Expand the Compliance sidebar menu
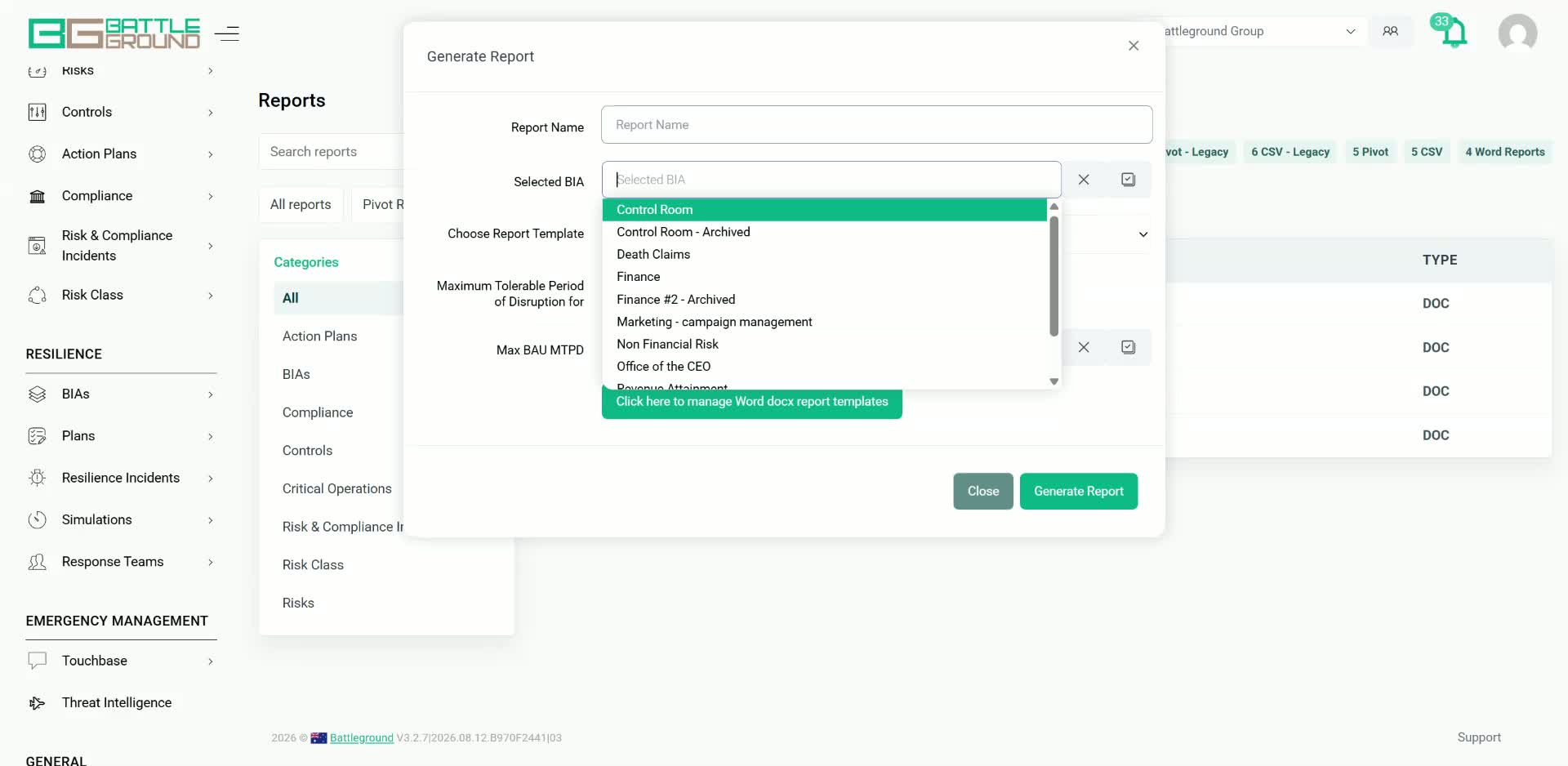This screenshot has height=766, width=1568. point(211,196)
